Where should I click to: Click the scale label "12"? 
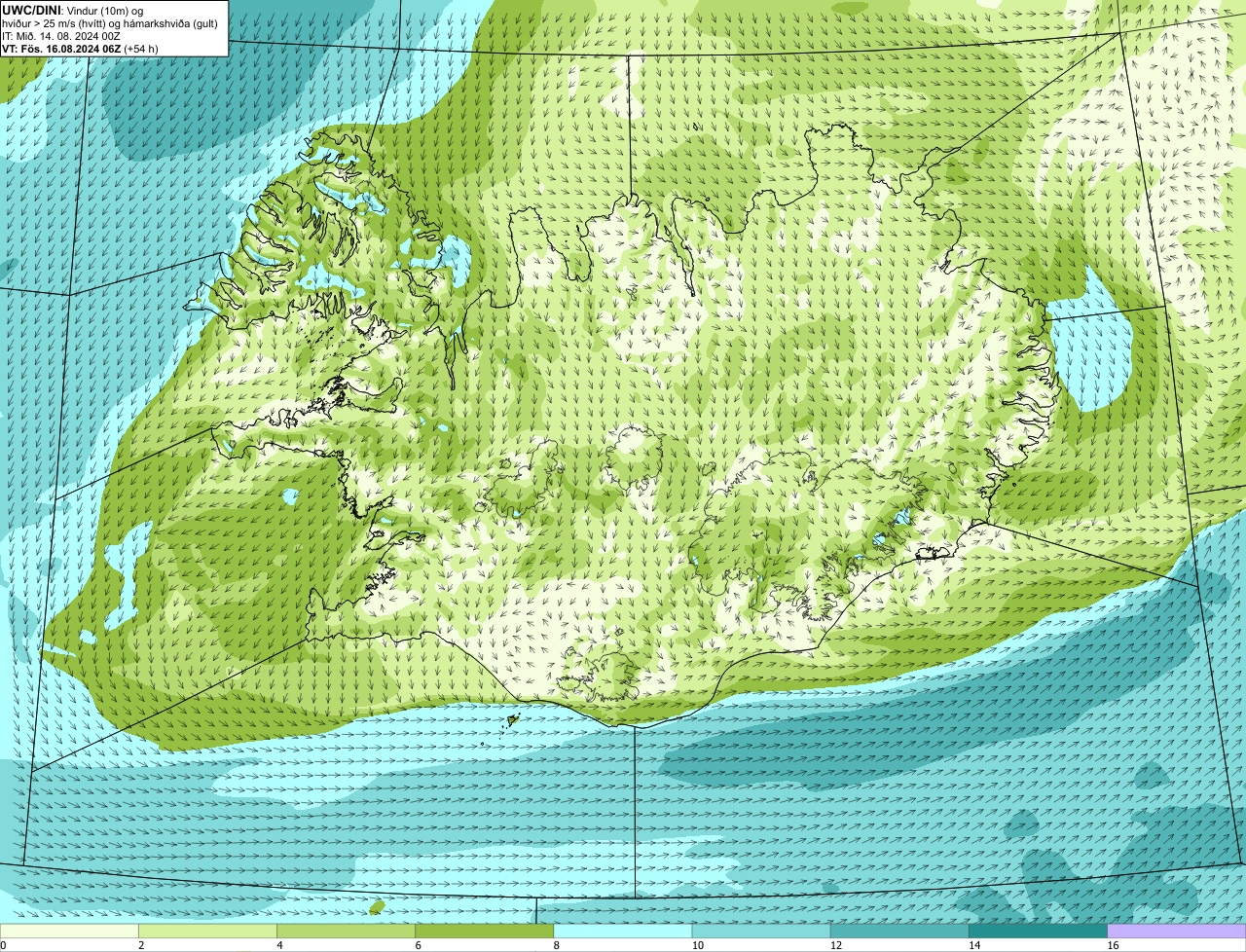tap(835, 945)
